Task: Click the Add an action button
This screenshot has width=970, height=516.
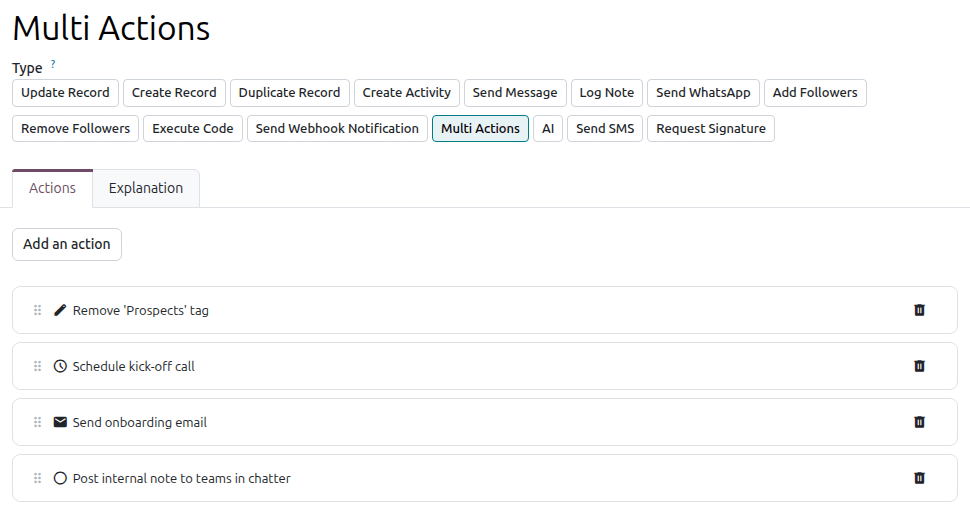Action: (67, 244)
